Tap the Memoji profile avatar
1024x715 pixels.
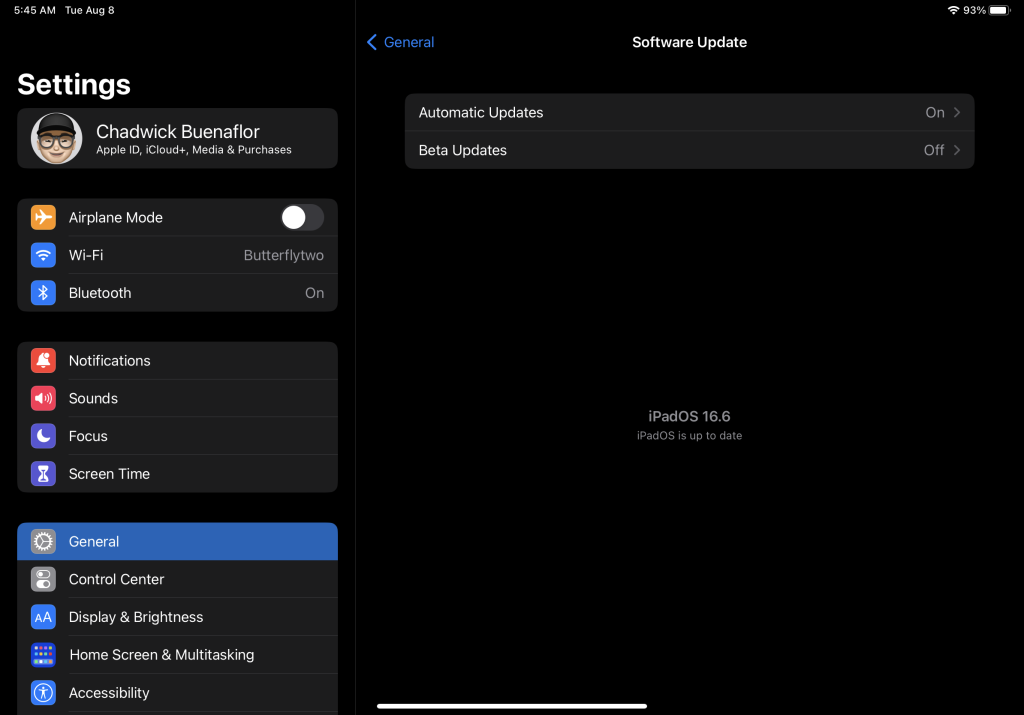[57, 138]
